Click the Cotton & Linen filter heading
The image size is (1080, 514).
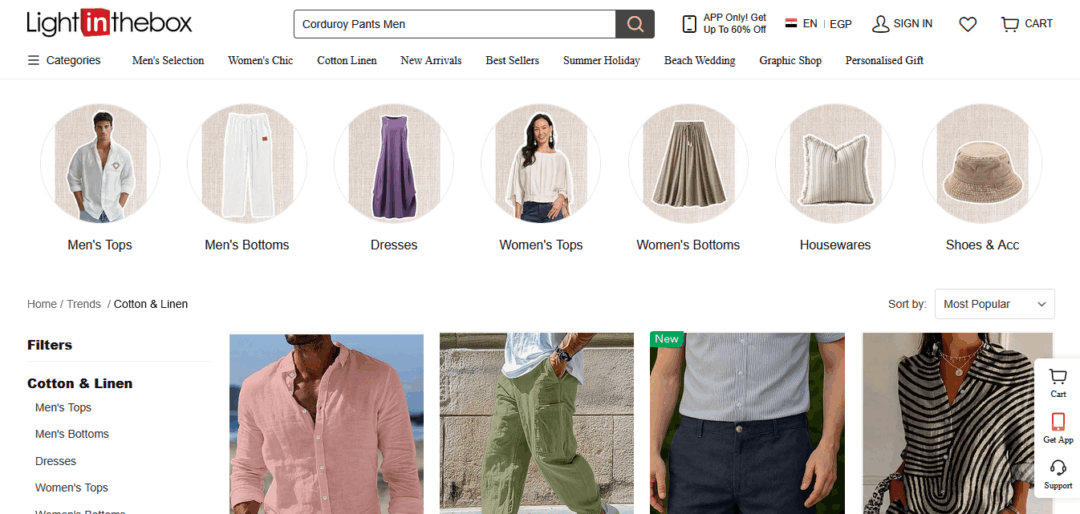click(80, 383)
